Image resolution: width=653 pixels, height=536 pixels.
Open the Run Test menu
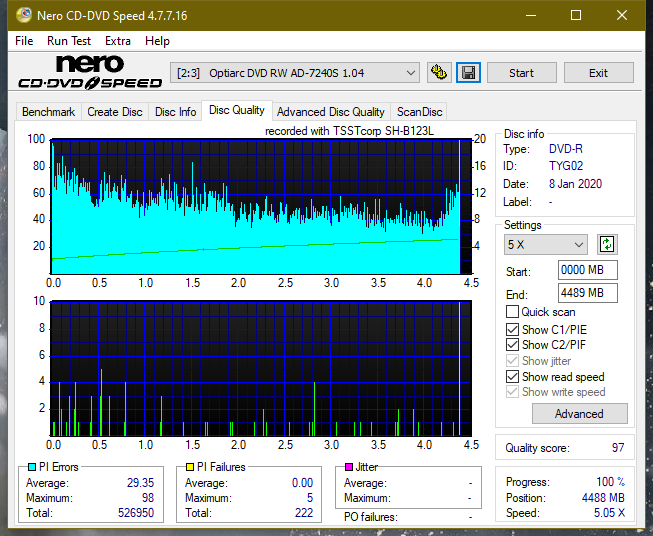pyautogui.click(x=69, y=41)
